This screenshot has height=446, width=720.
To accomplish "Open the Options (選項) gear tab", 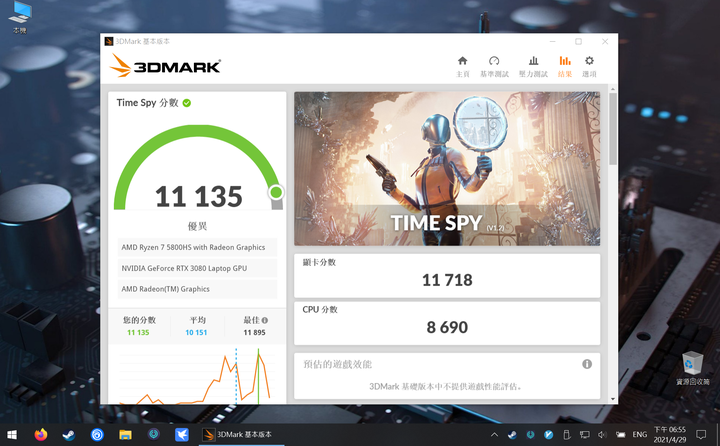I will click(x=589, y=67).
